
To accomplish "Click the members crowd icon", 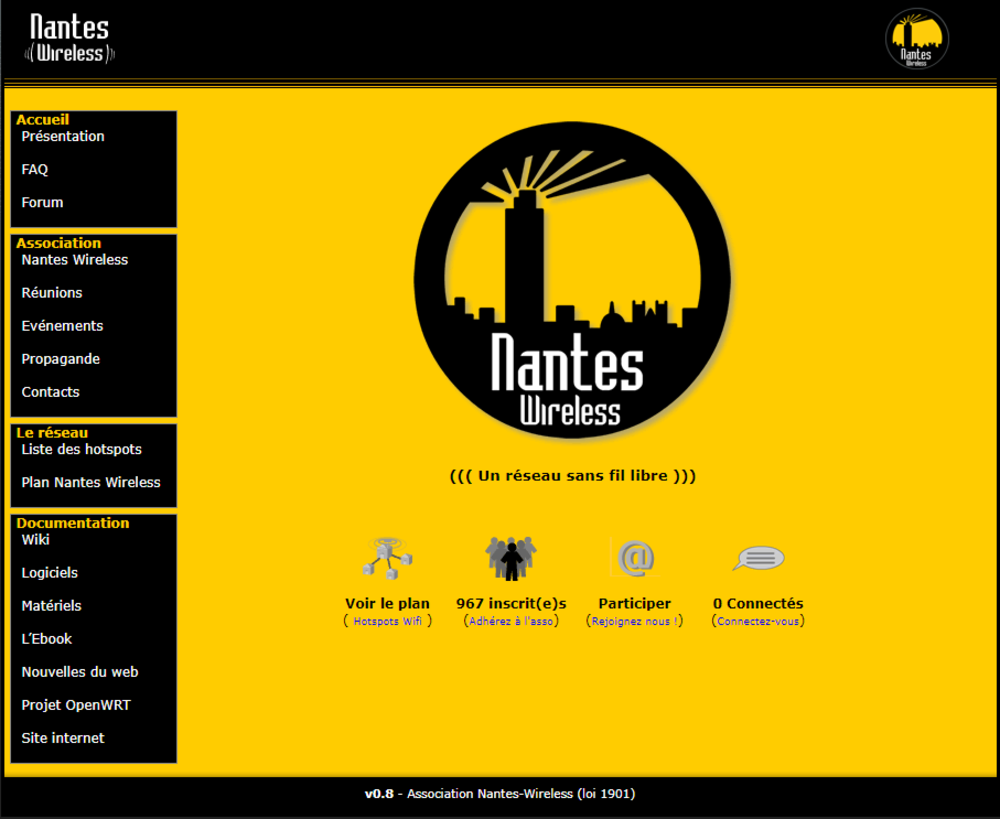I will tap(511, 558).
